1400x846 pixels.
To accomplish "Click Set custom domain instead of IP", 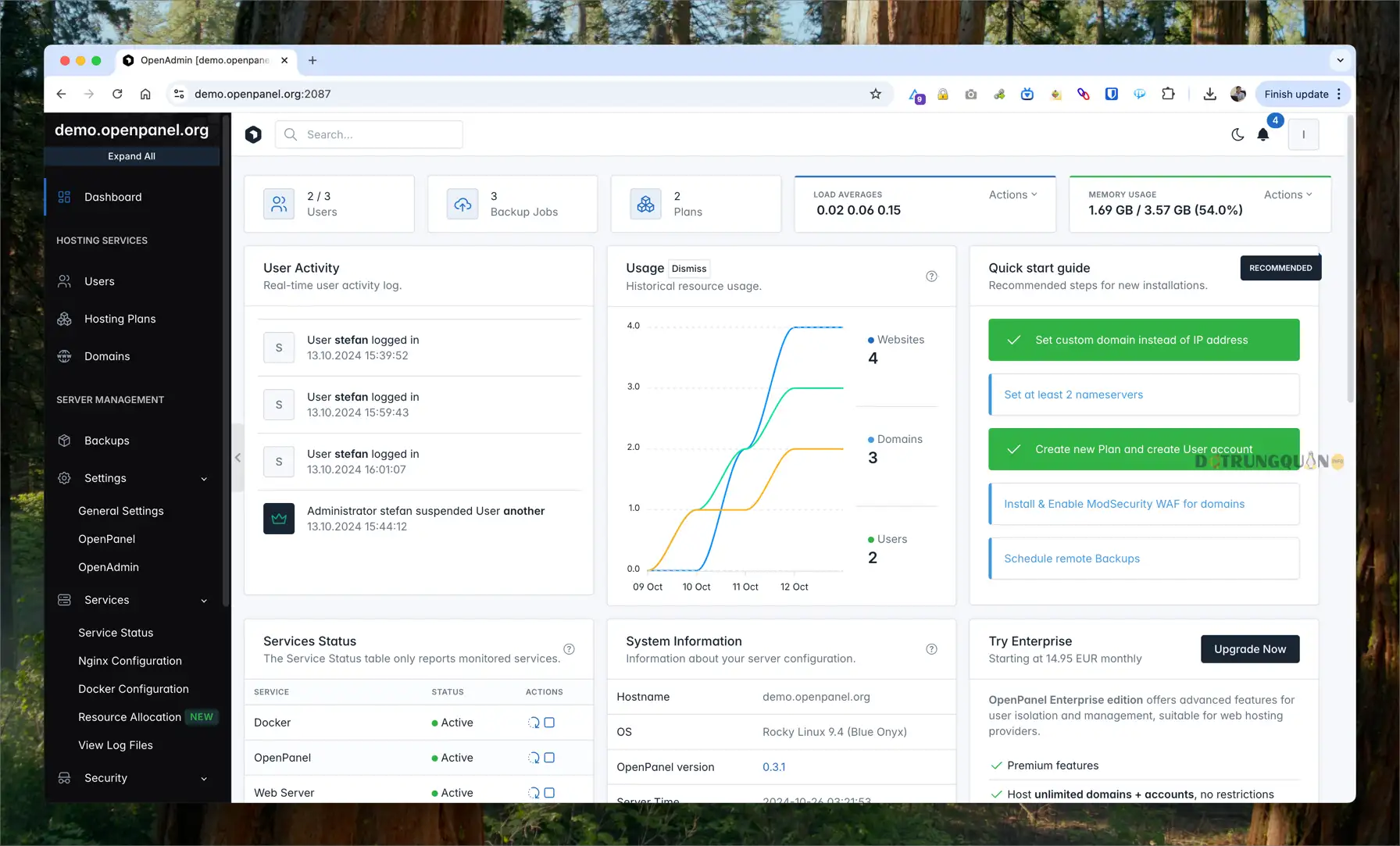I will [x=1144, y=340].
